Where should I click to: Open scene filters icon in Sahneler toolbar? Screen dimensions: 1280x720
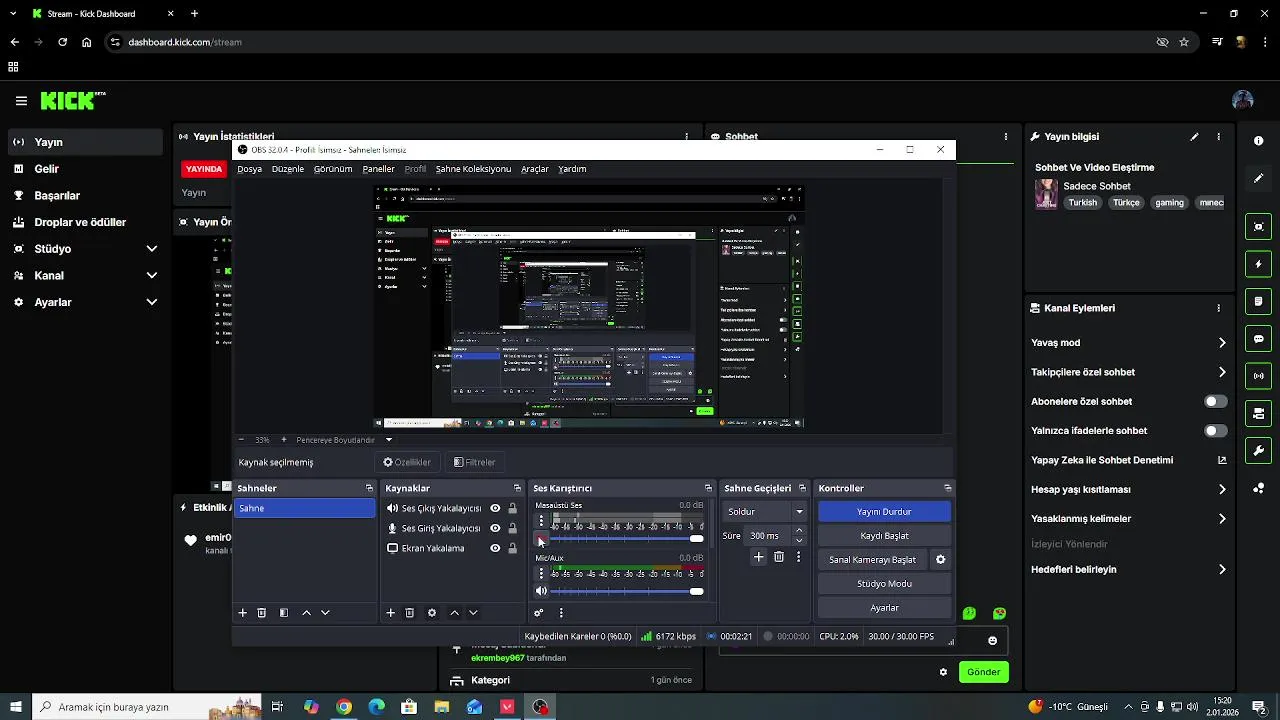coord(284,613)
